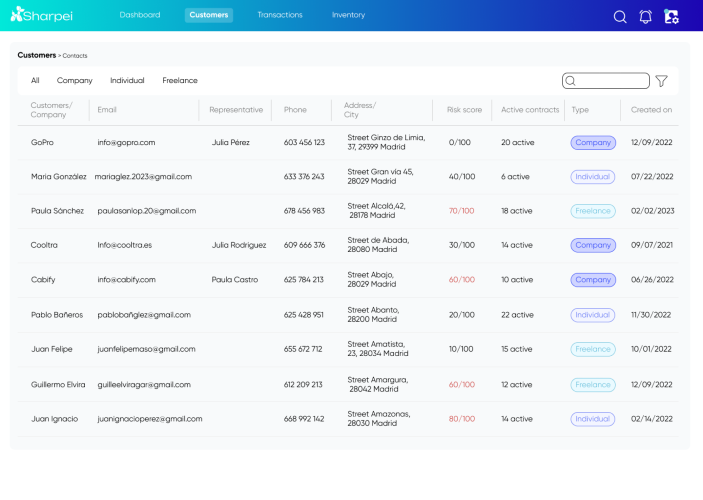Filter contacts by Individual
Screen dimensions: 703x500
tap(127, 80)
